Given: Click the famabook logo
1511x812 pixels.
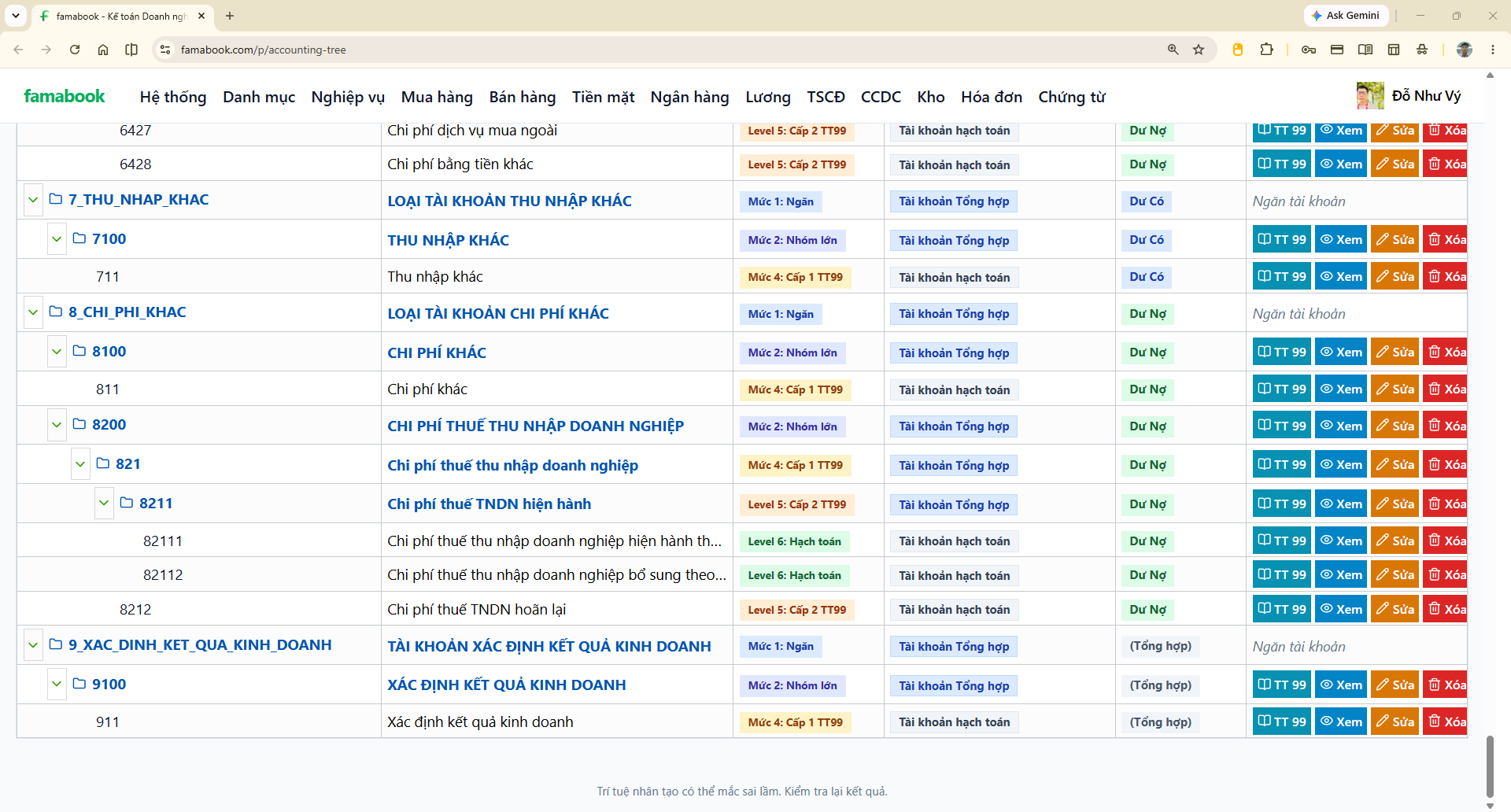Looking at the screenshot, I should point(65,97).
